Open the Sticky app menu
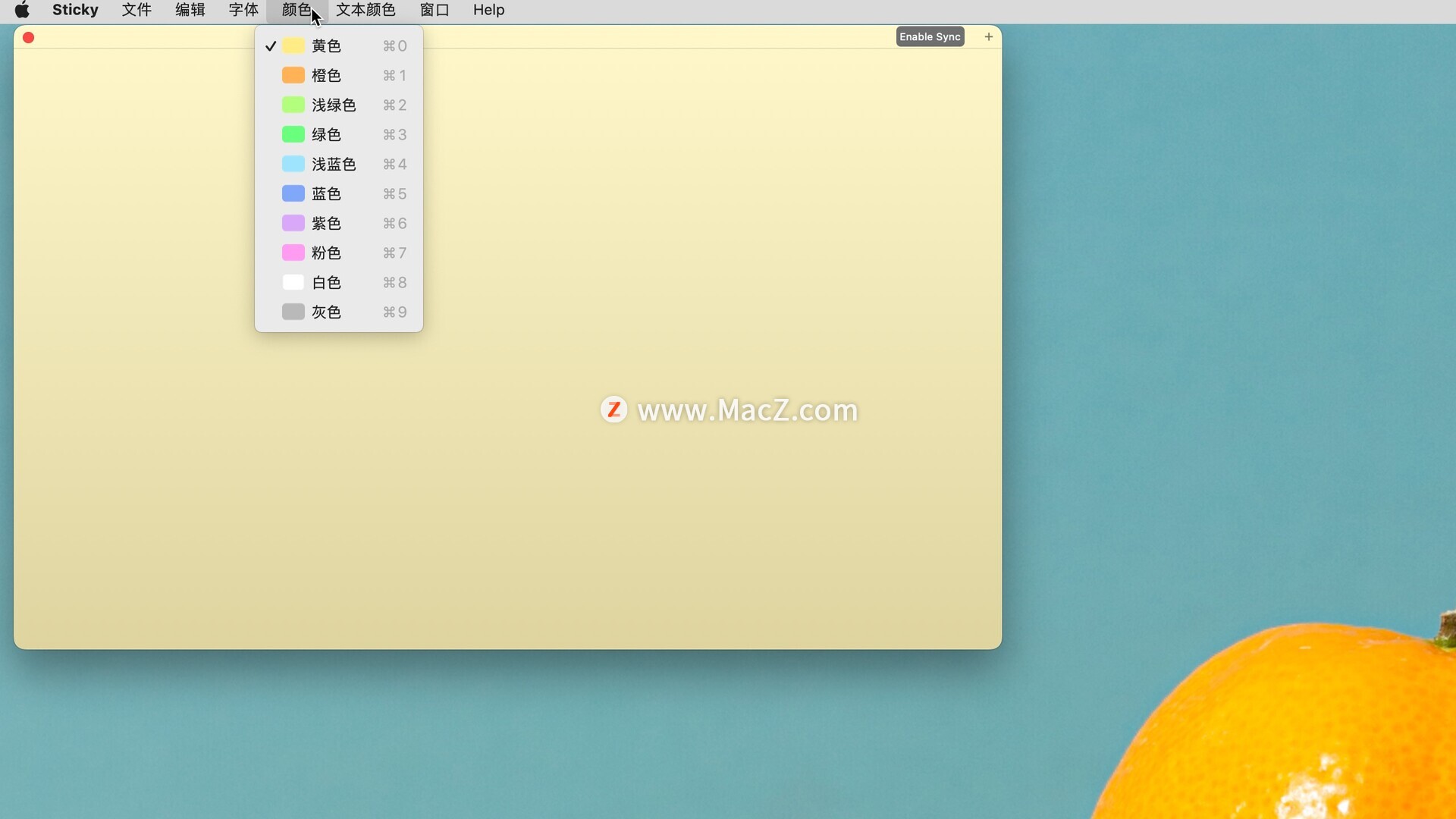The height and width of the screenshot is (819, 1456). tap(75, 10)
